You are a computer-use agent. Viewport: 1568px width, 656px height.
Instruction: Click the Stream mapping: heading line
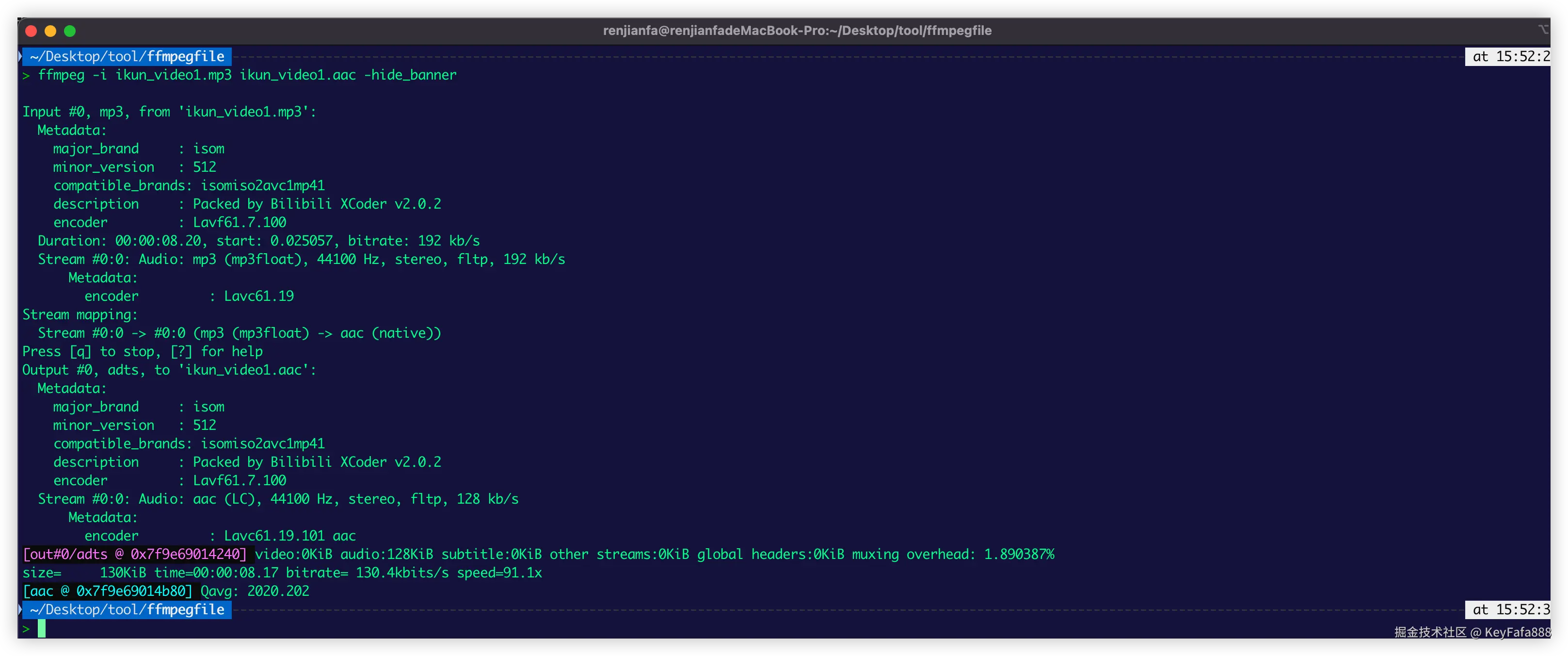[80, 314]
